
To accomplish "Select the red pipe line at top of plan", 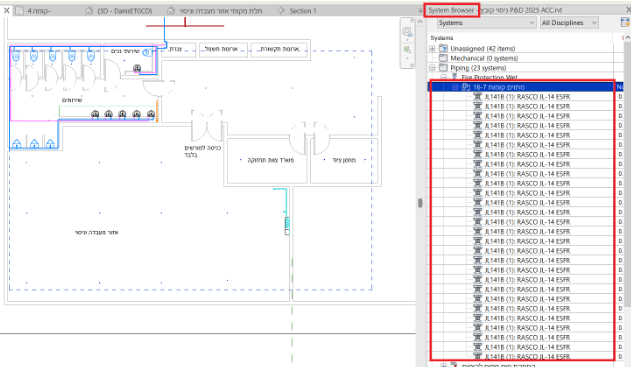I will (185, 25).
